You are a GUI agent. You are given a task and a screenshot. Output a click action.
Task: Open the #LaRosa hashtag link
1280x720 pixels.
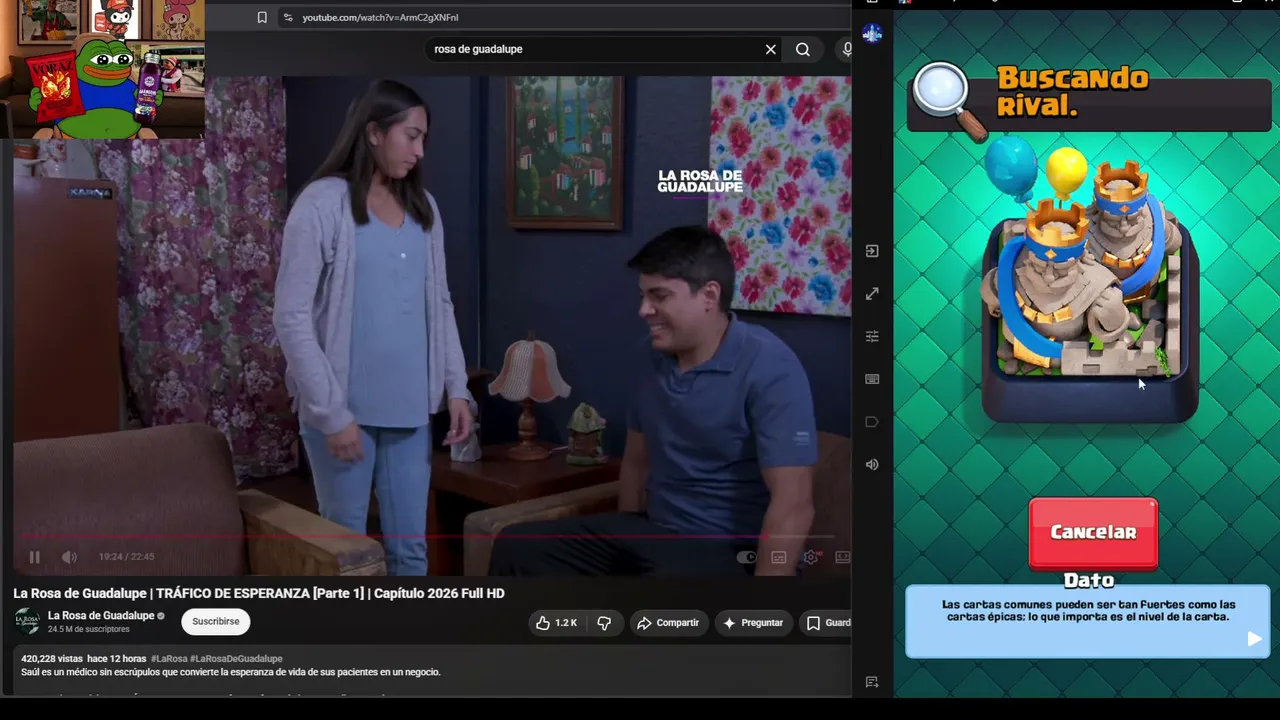pyautogui.click(x=169, y=659)
